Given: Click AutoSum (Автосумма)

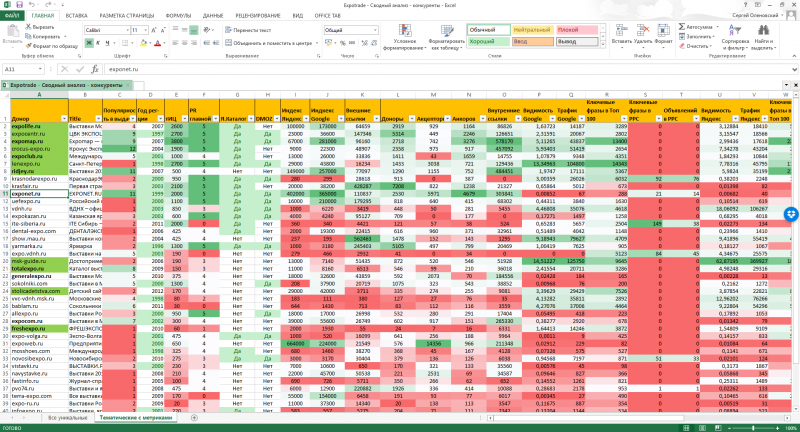Looking at the screenshot, I should click(x=698, y=27).
